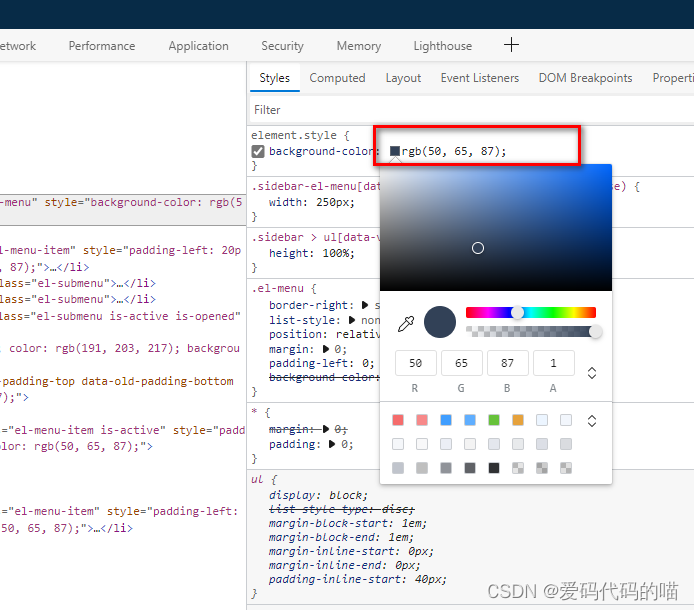Click the .el-menu selector text
The image size is (694, 610).
(278, 288)
